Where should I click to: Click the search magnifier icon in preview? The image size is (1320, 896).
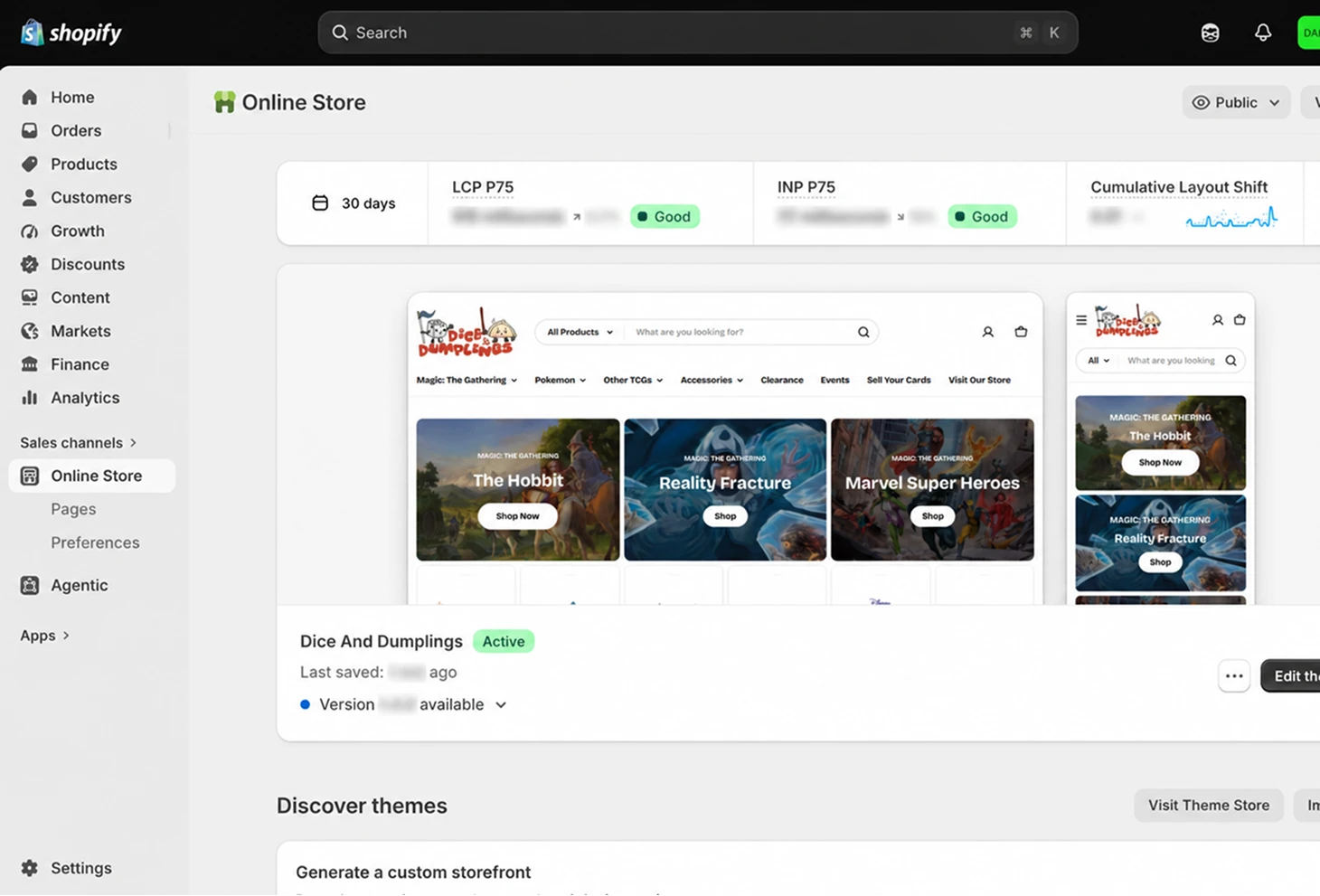863,332
